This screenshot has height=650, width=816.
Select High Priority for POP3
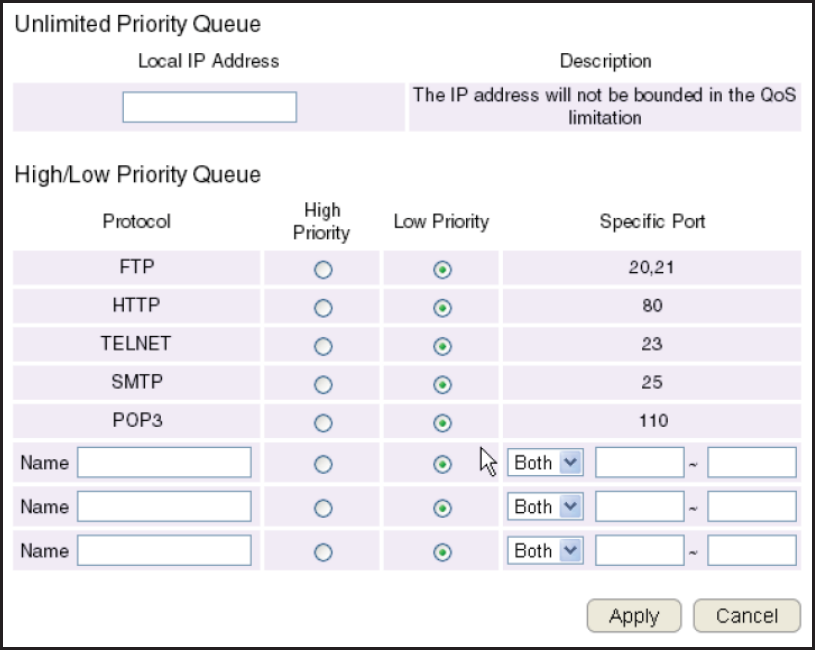(323, 423)
